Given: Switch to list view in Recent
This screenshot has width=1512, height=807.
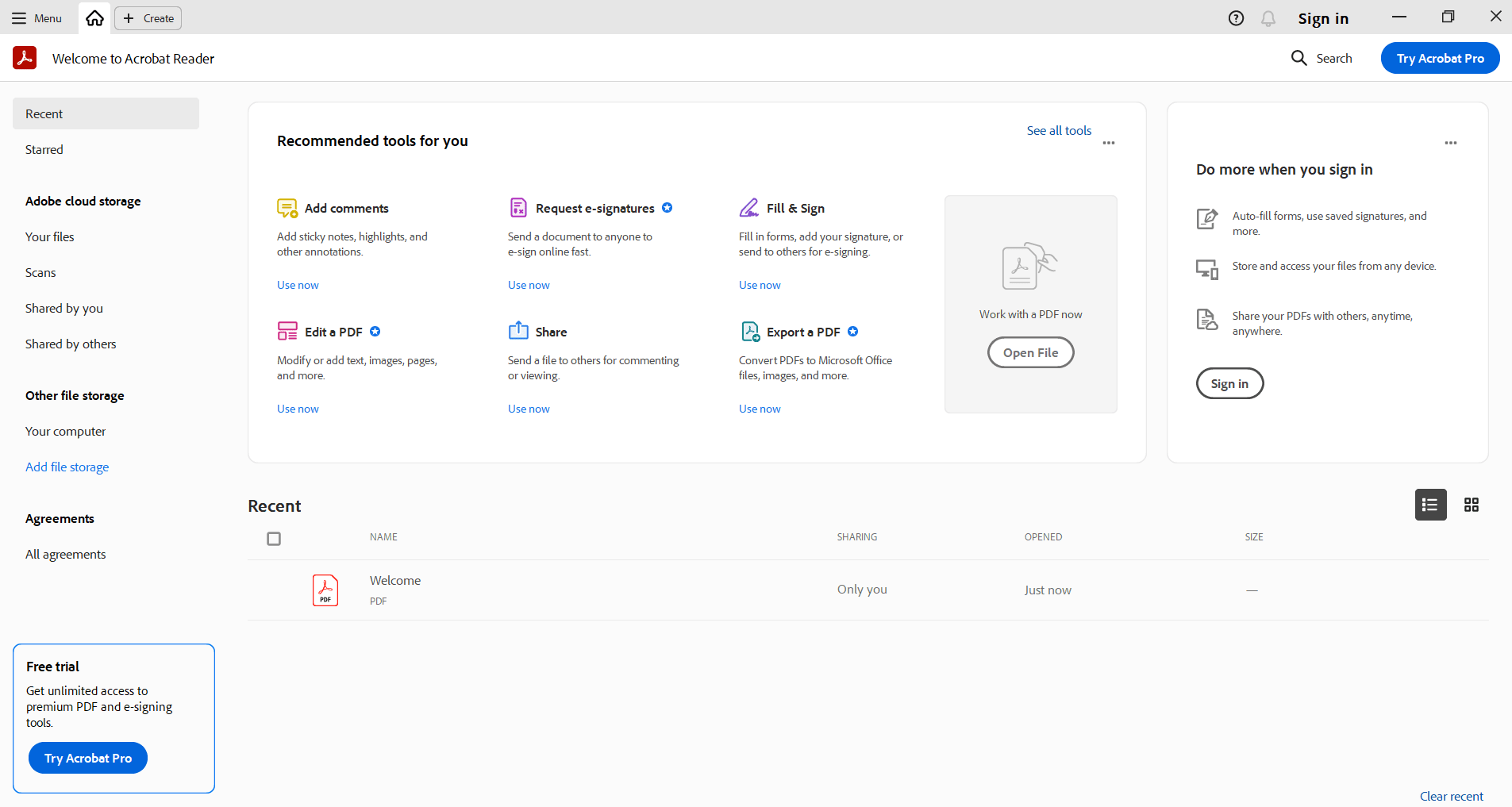Looking at the screenshot, I should pyautogui.click(x=1430, y=505).
